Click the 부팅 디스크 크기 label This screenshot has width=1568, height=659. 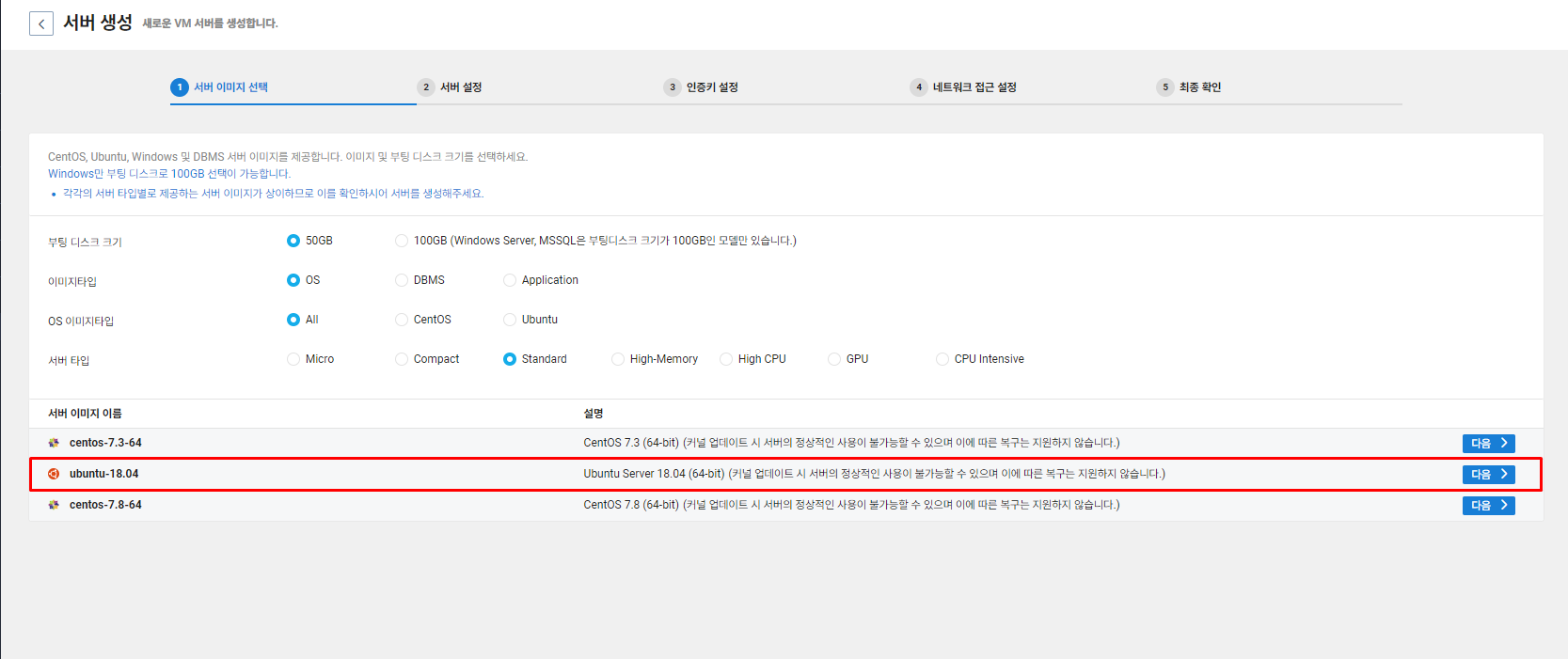point(85,243)
